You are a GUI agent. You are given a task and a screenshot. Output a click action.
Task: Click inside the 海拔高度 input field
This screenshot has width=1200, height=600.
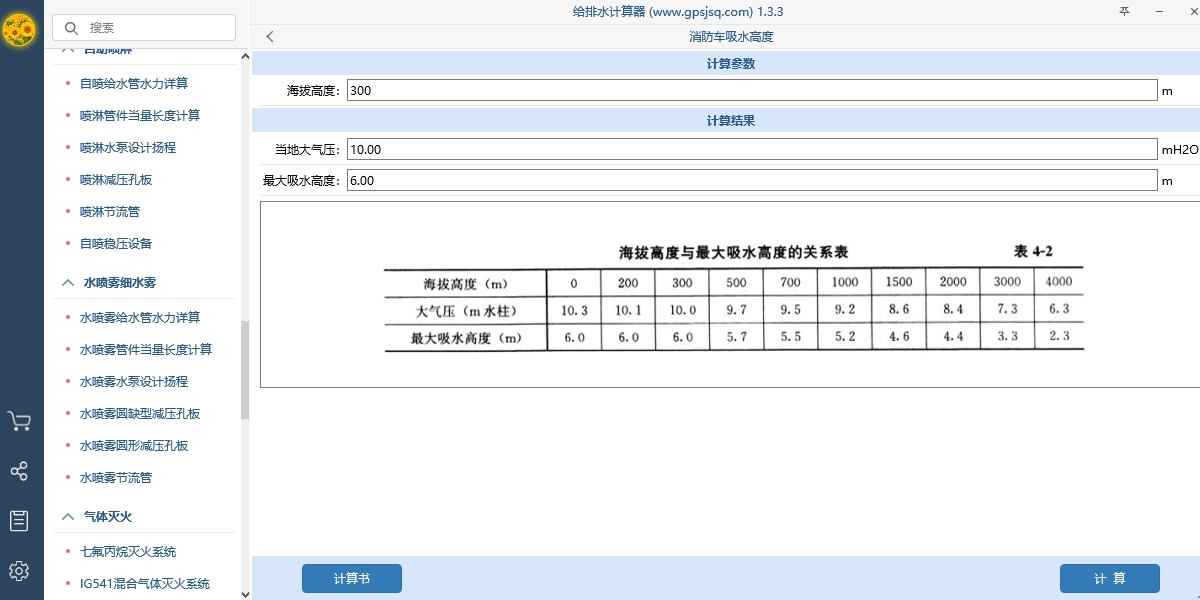750,89
